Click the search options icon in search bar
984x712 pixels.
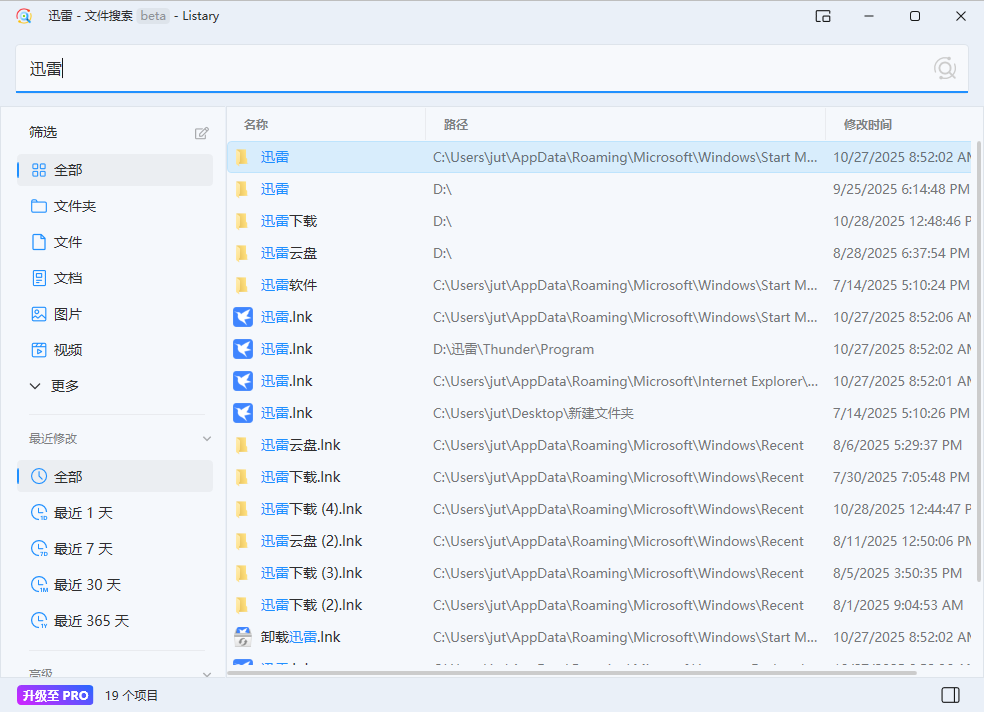(944, 68)
